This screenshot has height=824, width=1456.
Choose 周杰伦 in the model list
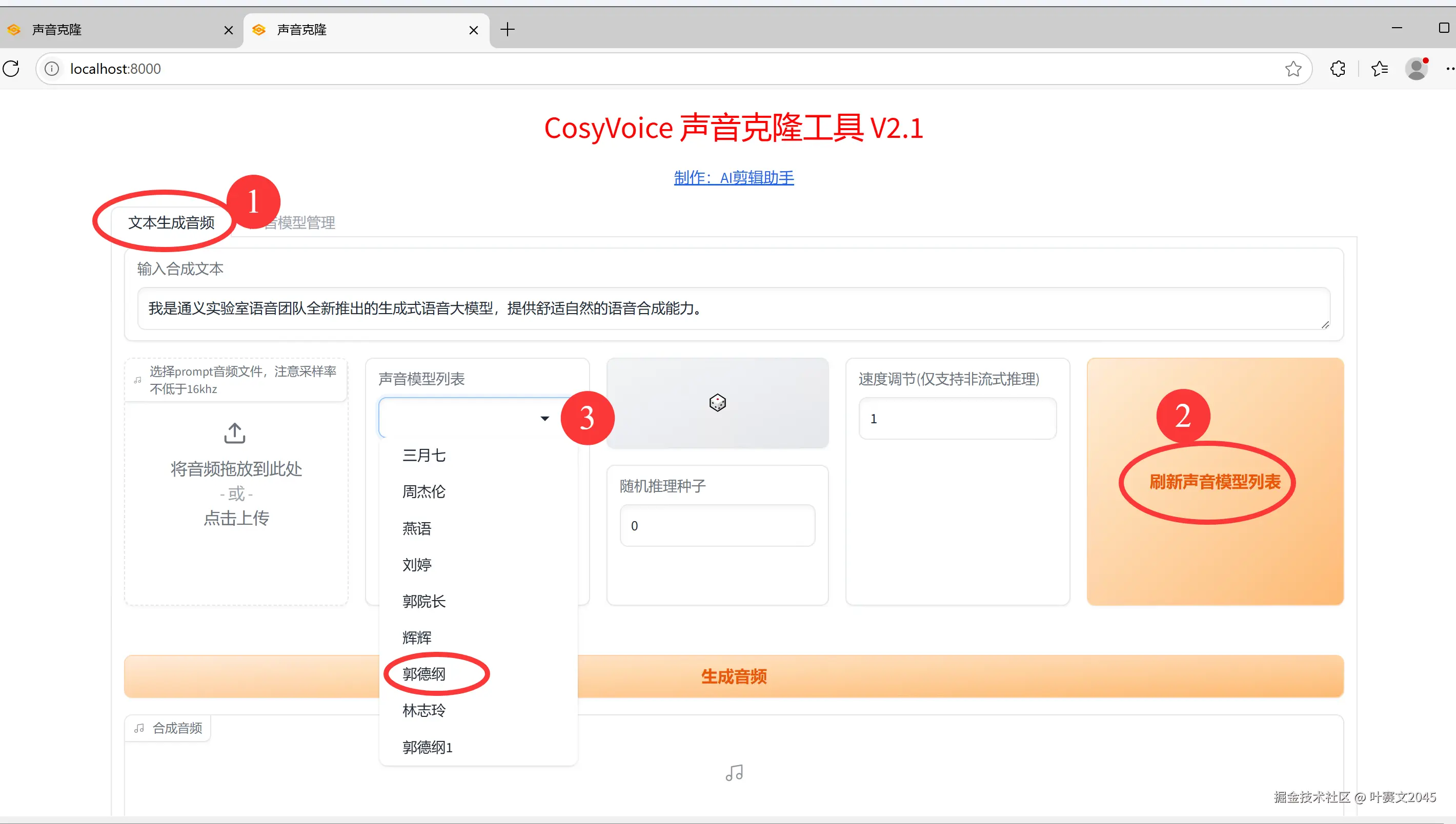tap(424, 491)
